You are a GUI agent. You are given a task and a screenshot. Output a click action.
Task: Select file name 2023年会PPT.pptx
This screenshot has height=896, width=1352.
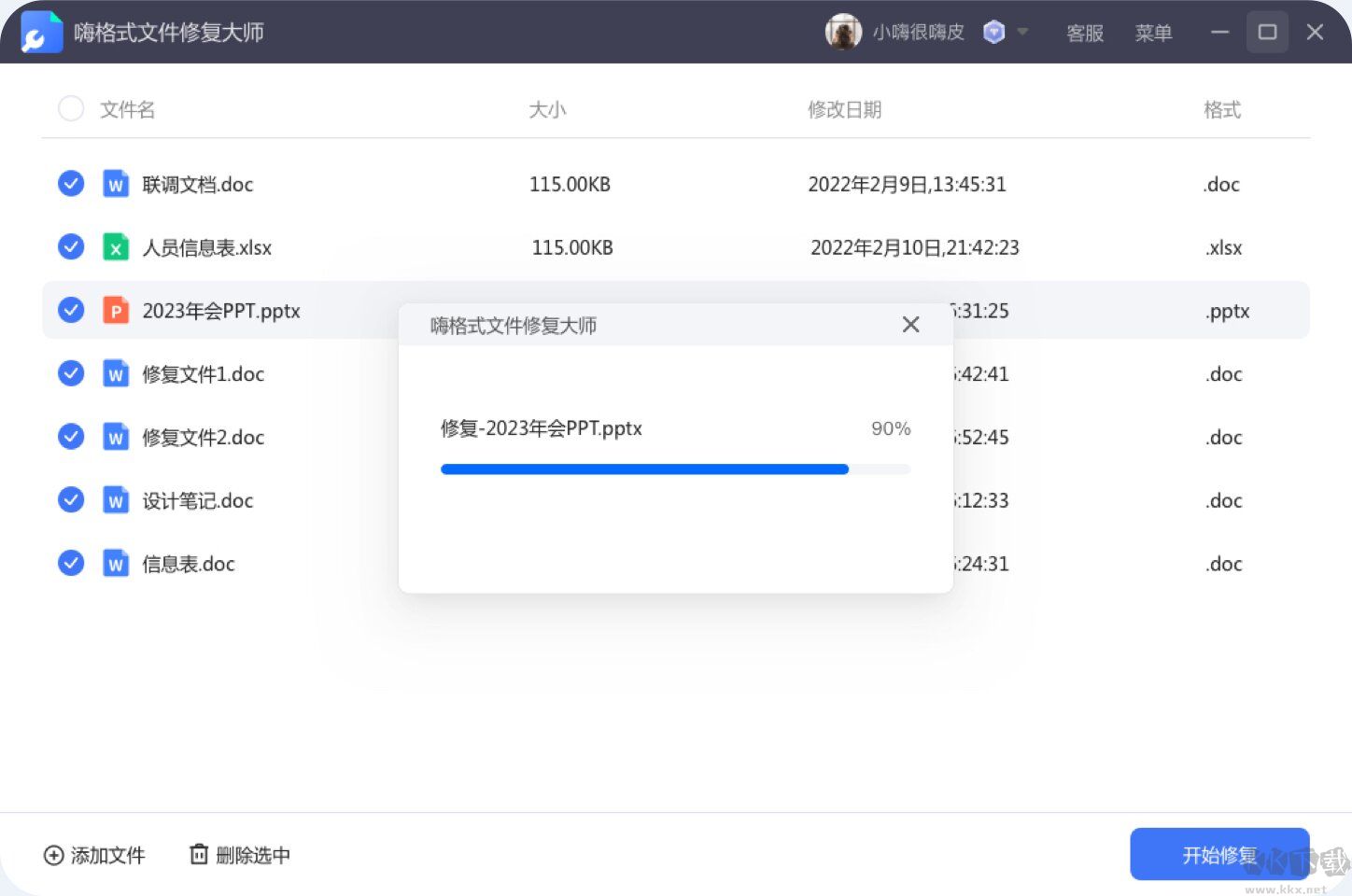221,311
